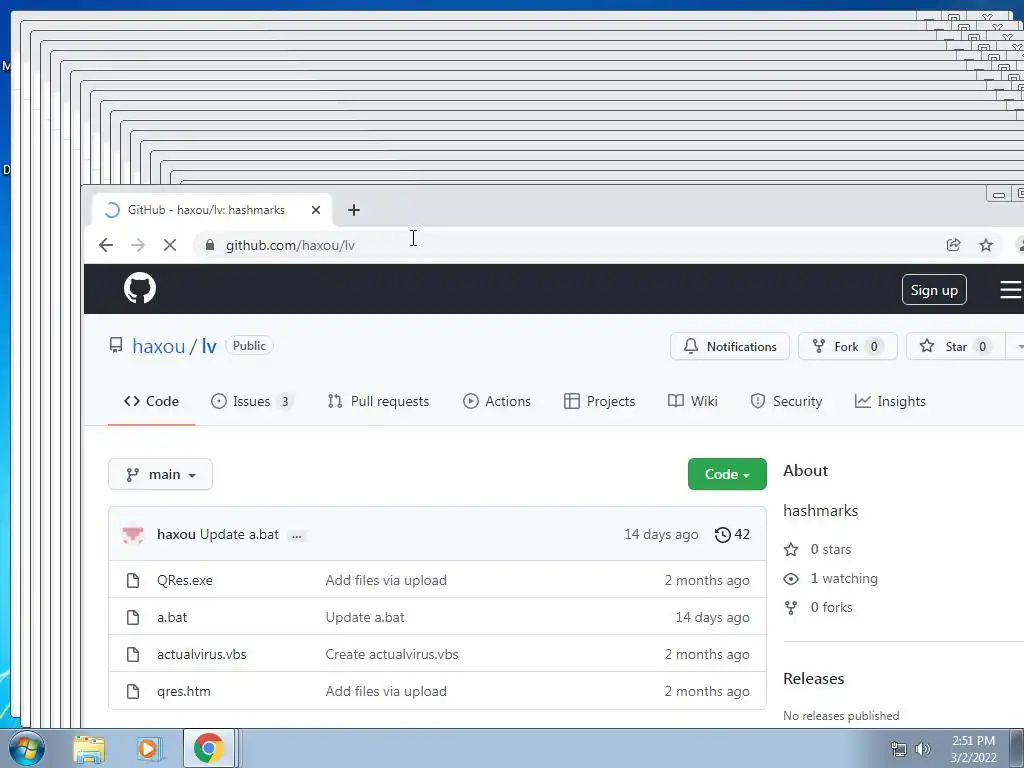Open the GitHub hamburger menu

(1011, 289)
